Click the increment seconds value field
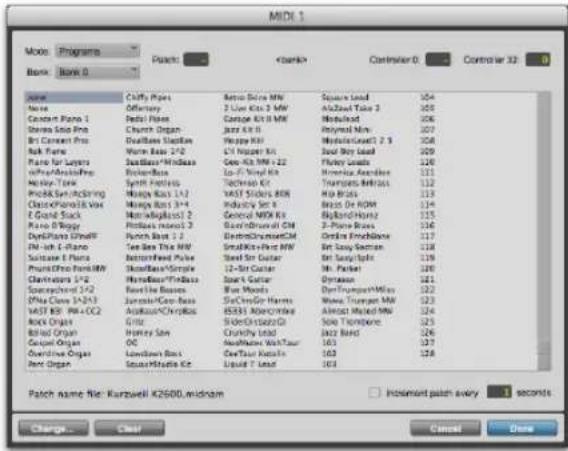Viewport: 568px width, 451px height. pos(499,392)
